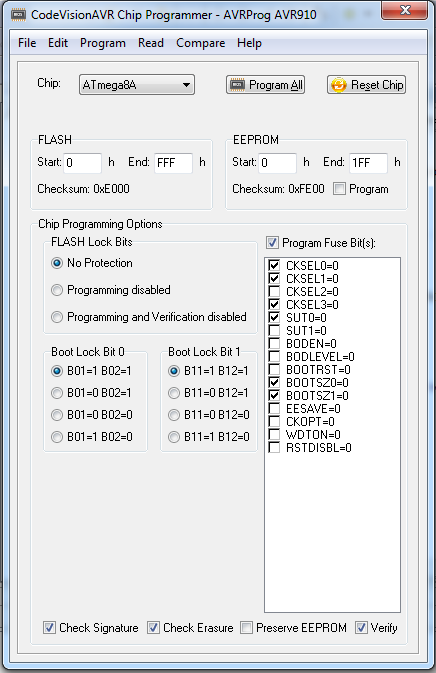This screenshot has width=436, height=673.
Task: Check the EESAVE=0 fuse bit
Action: point(274,408)
